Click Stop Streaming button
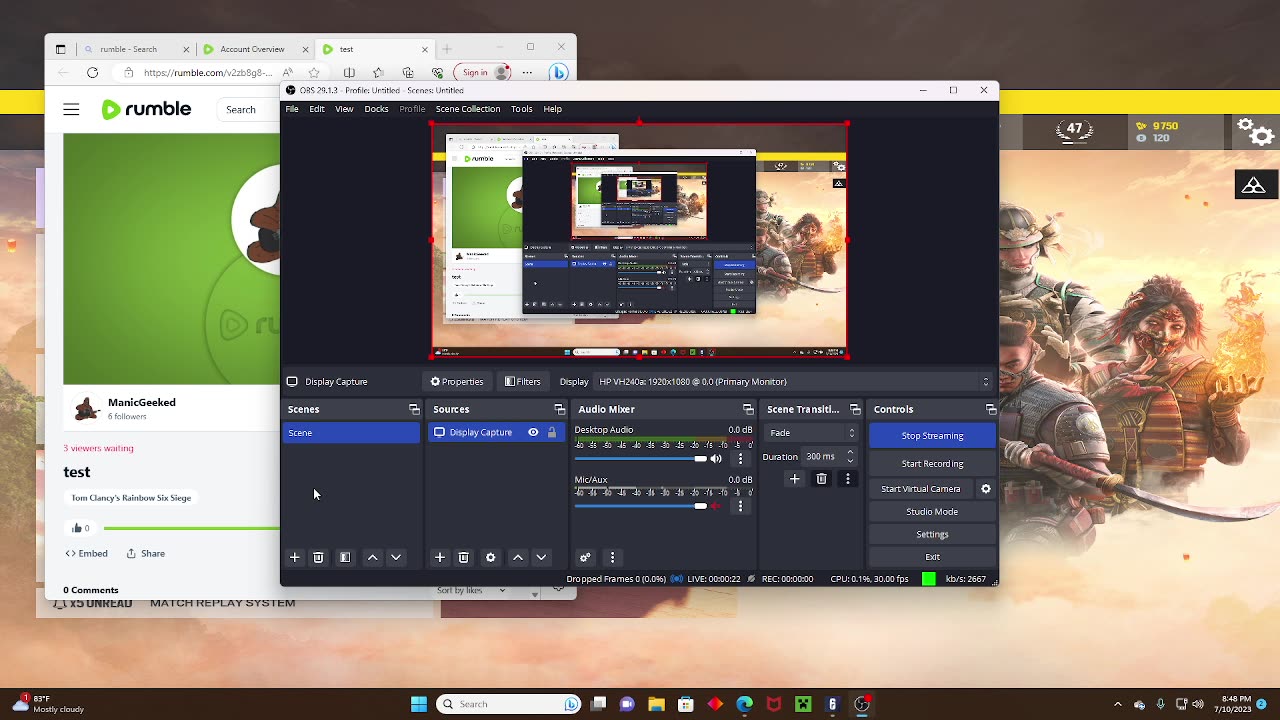The image size is (1280, 720). point(932,436)
